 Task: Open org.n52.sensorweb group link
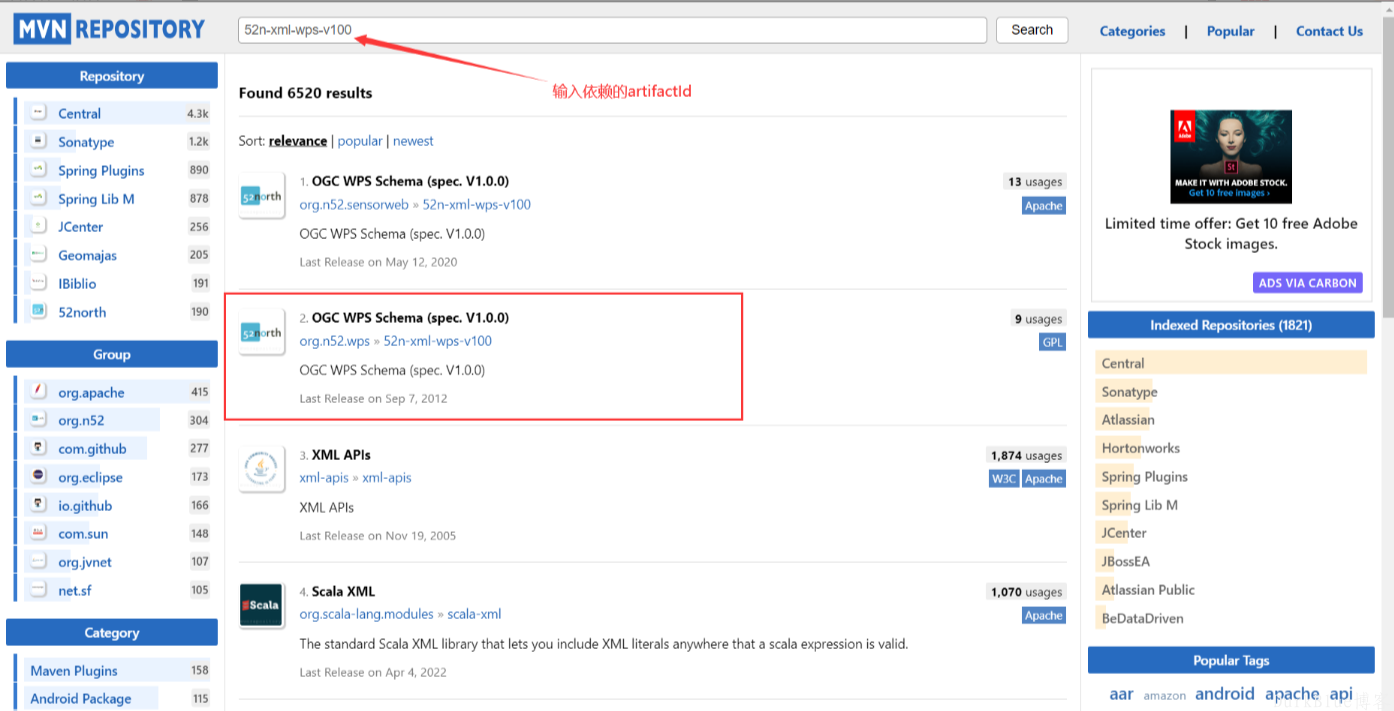pyautogui.click(x=354, y=204)
